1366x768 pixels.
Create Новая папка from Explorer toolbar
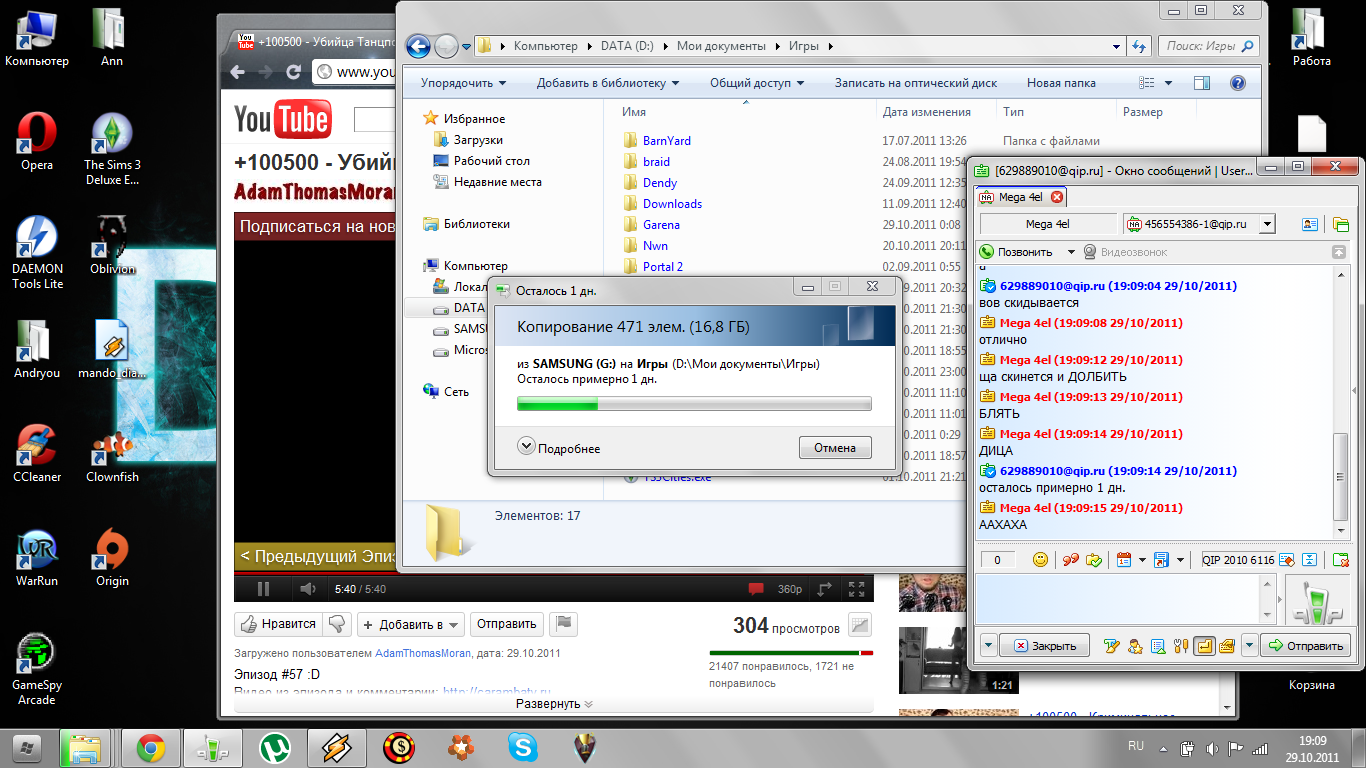(1061, 83)
